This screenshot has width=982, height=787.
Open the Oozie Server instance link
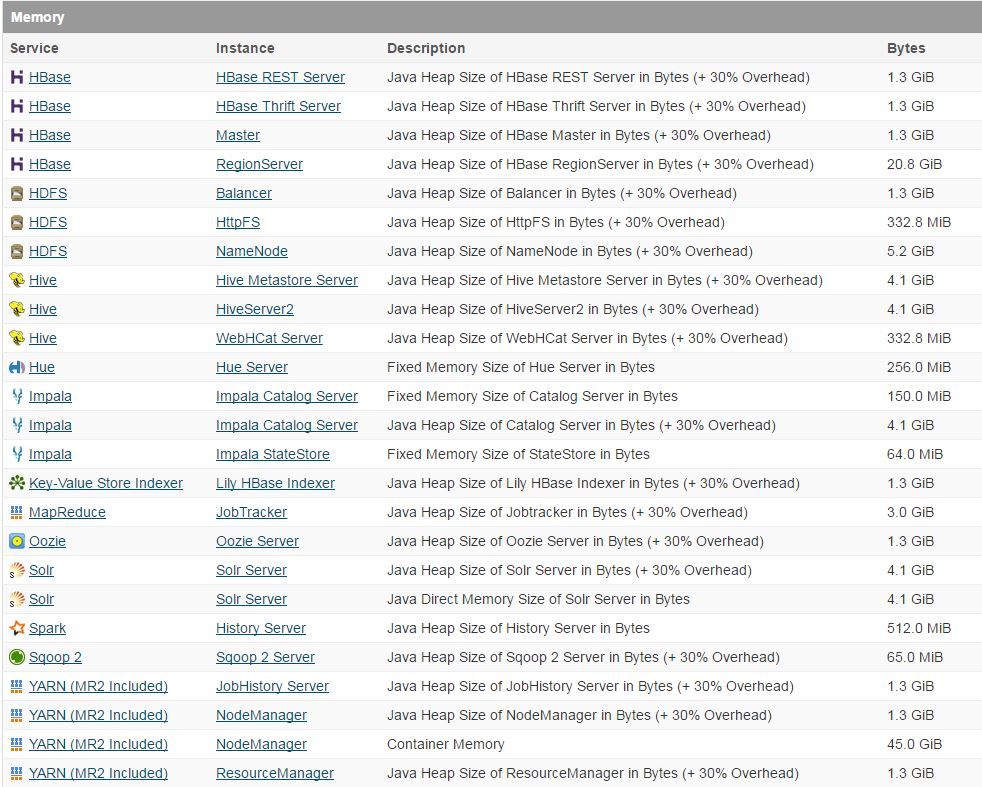point(257,541)
